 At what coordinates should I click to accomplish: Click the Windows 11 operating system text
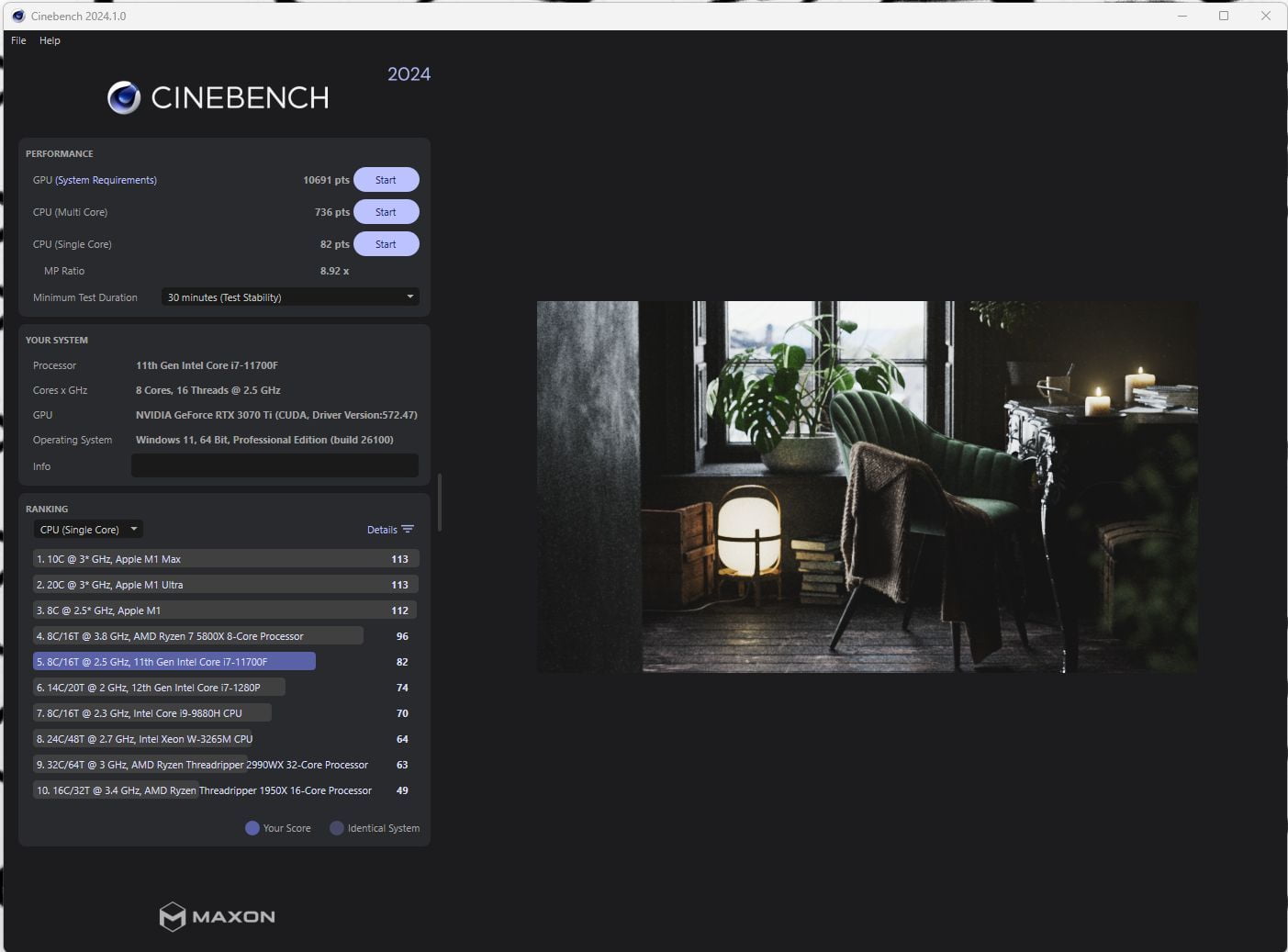click(x=264, y=440)
